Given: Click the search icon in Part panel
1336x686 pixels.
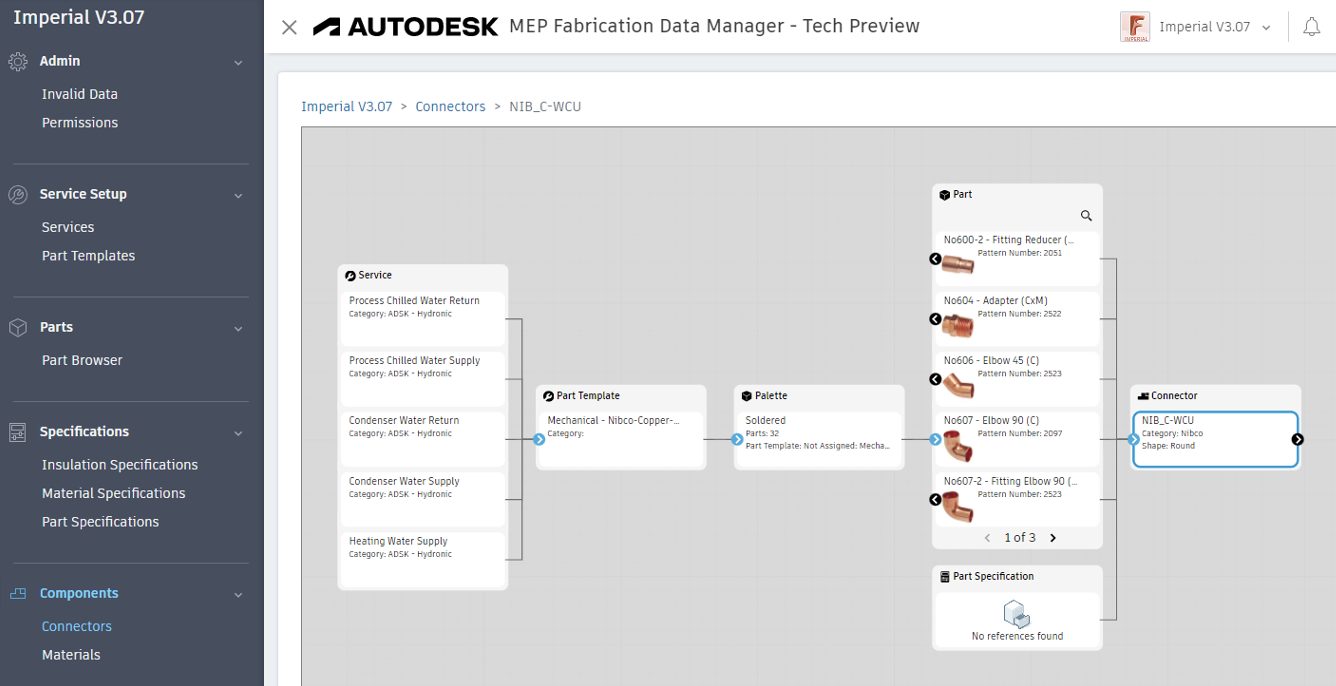Looking at the screenshot, I should [x=1086, y=215].
